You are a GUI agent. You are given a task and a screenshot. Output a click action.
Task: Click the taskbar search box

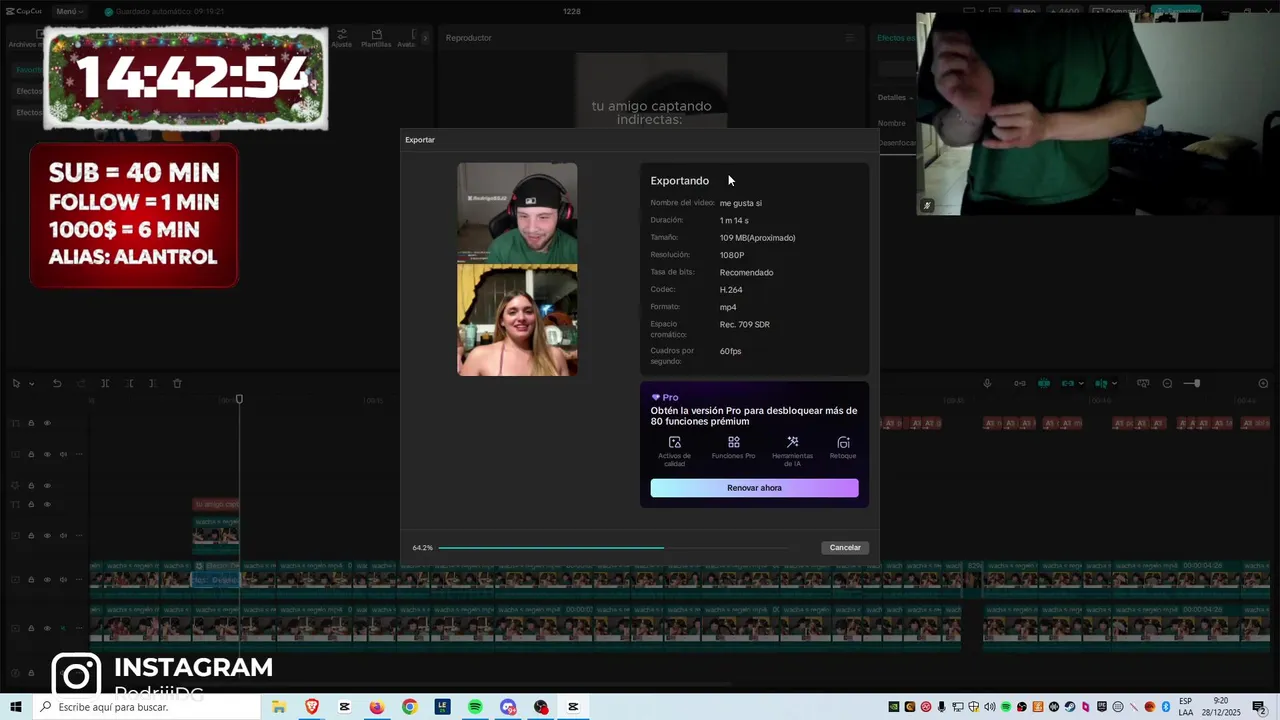point(146,707)
